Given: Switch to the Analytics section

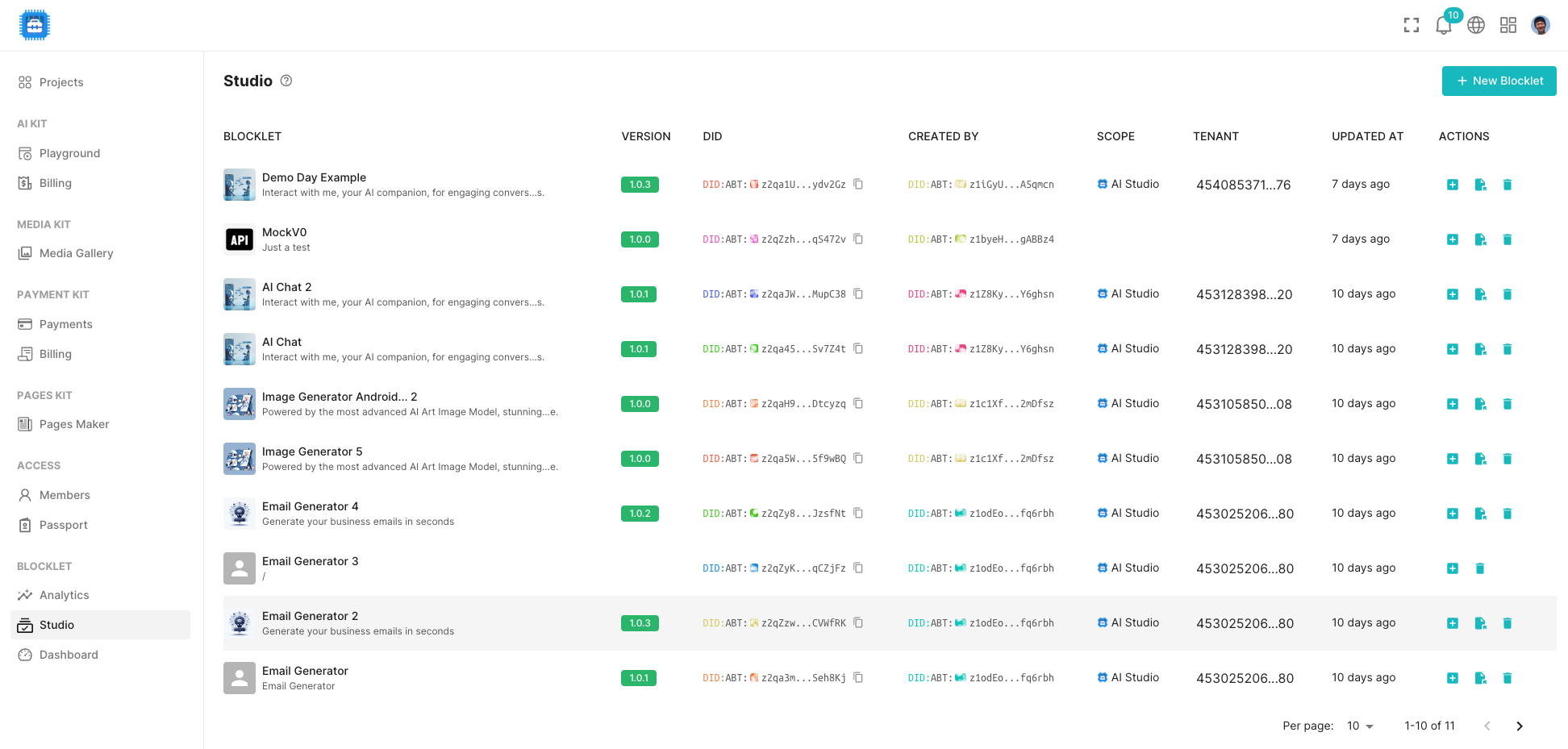Looking at the screenshot, I should coord(65,595).
